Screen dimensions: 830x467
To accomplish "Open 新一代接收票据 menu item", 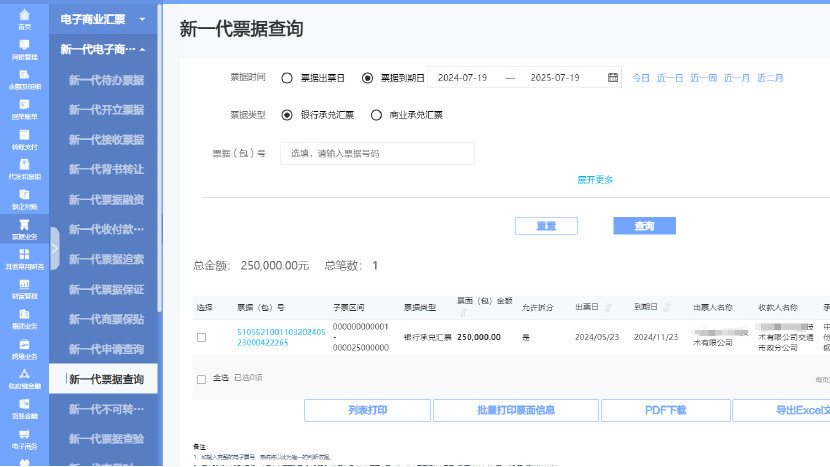I will click(106, 140).
